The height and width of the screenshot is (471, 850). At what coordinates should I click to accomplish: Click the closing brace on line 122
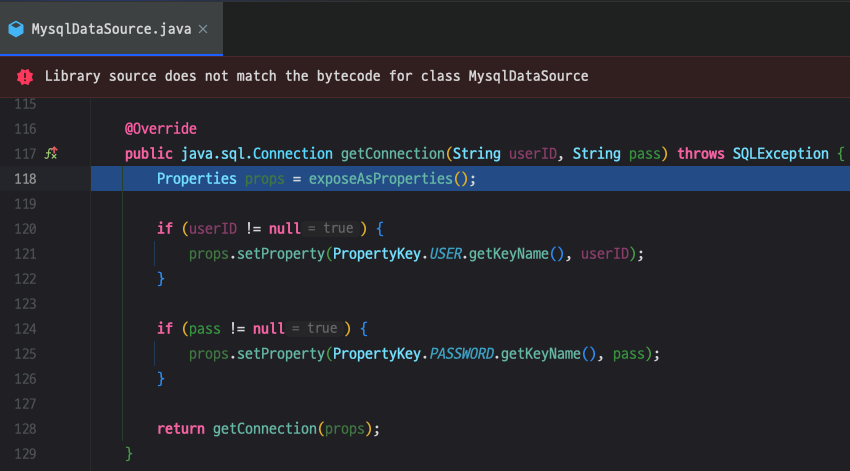click(x=160, y=279)
